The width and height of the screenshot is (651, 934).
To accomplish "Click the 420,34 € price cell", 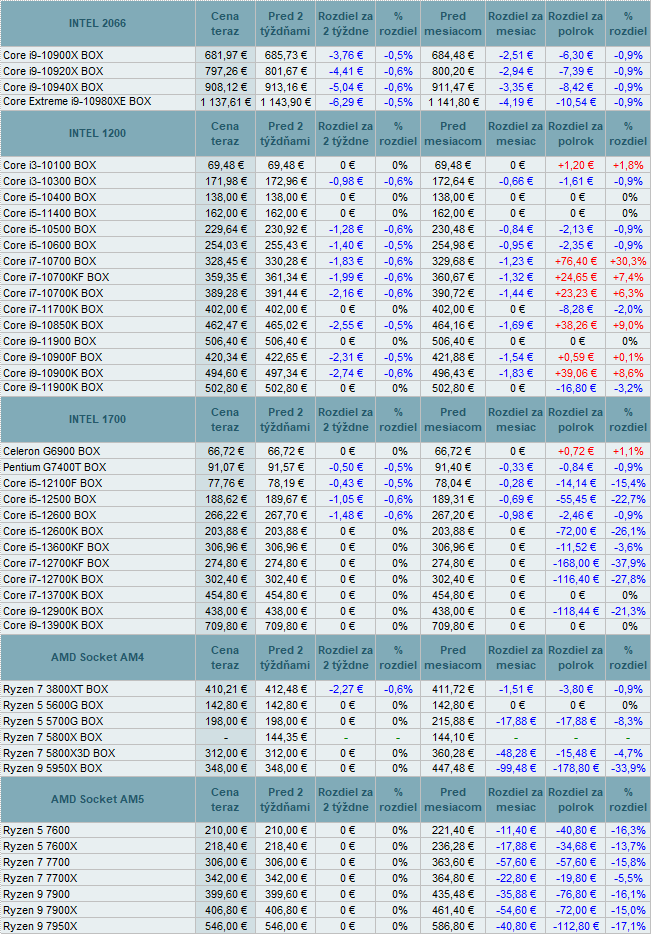I will point(226,358).
